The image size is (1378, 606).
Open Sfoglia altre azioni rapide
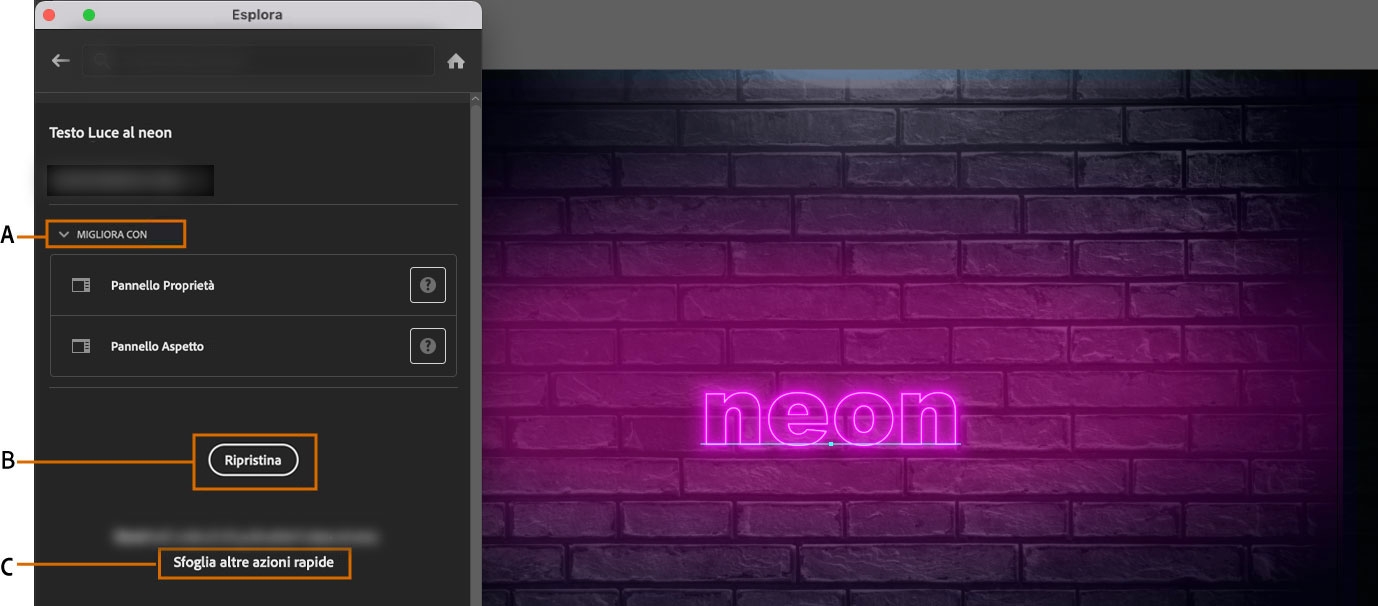point(253,563)
